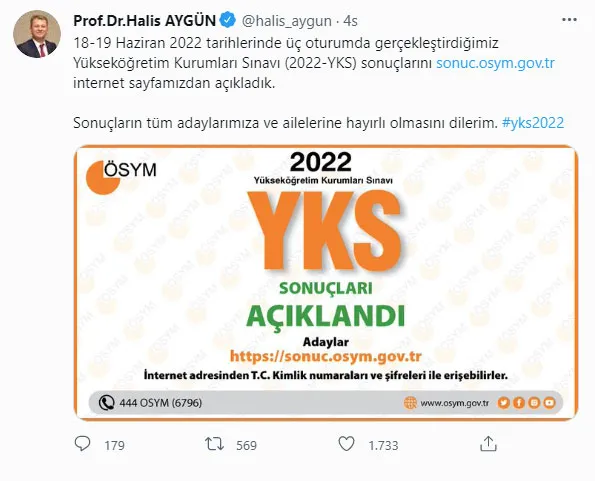Click the #yks2022 hashtag

point(533,123)
